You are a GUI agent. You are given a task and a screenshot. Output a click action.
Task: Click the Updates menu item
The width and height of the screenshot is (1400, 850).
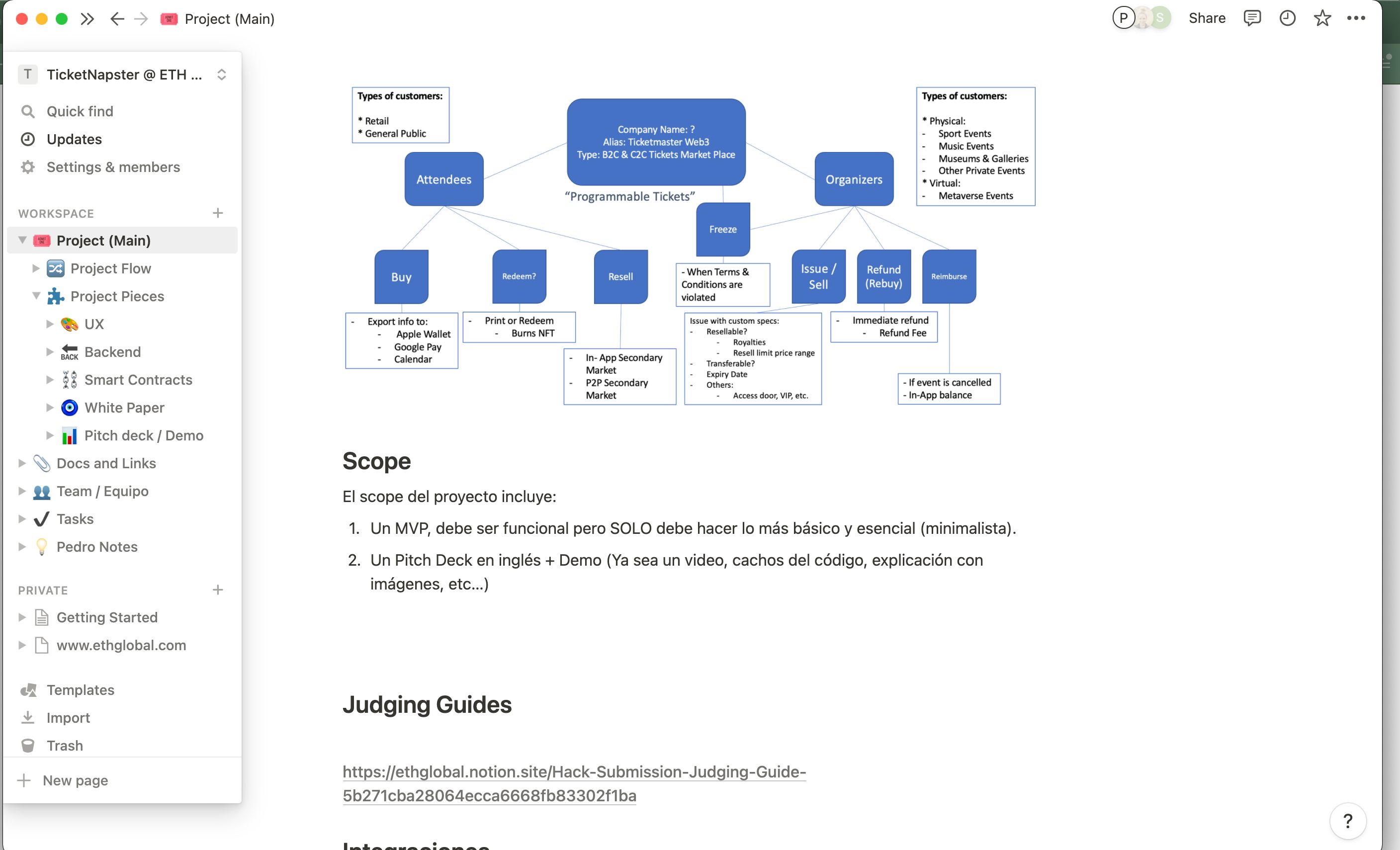click(75, 139)
